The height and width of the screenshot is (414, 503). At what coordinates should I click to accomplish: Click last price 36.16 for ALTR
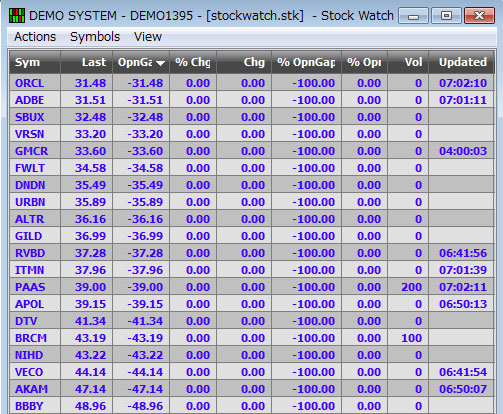point(90,219)
